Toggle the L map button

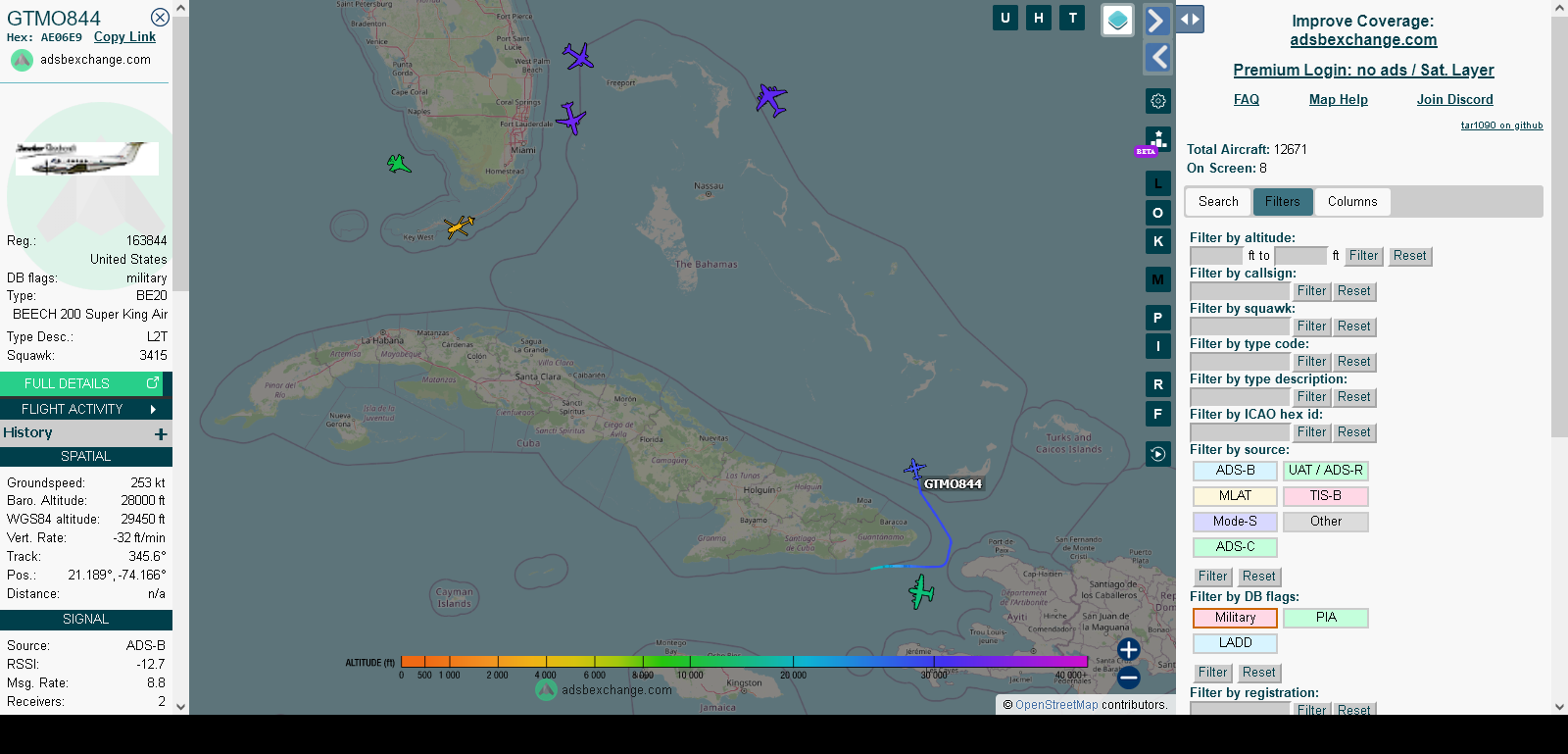pos(1158,183)
